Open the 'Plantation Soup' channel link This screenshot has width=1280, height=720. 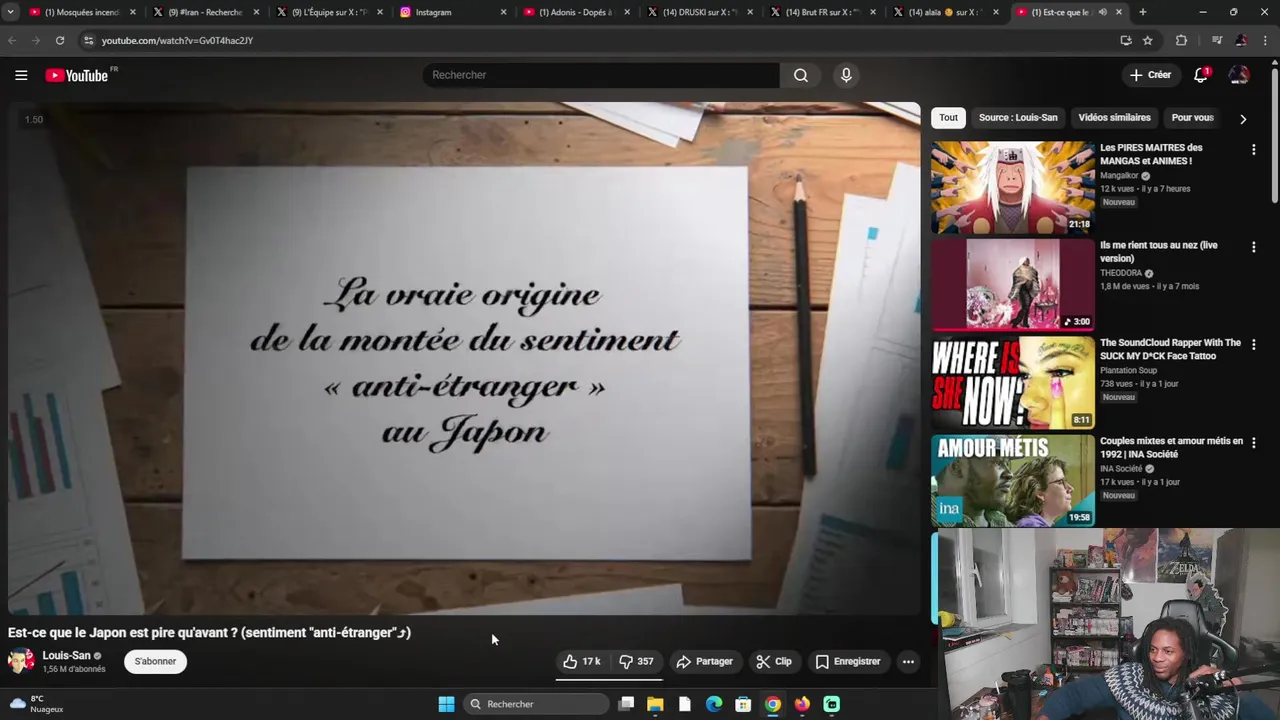point(1128,370)
